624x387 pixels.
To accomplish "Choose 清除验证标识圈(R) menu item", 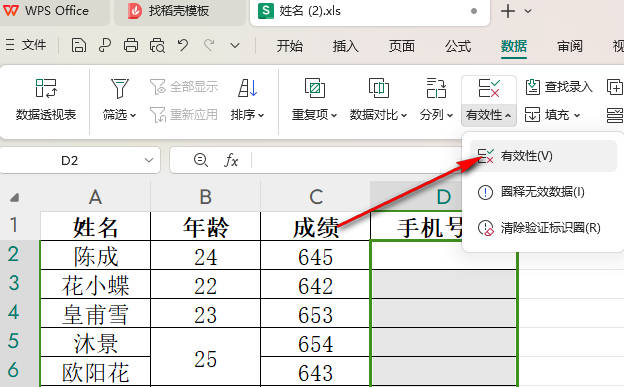I will [543, 228].
